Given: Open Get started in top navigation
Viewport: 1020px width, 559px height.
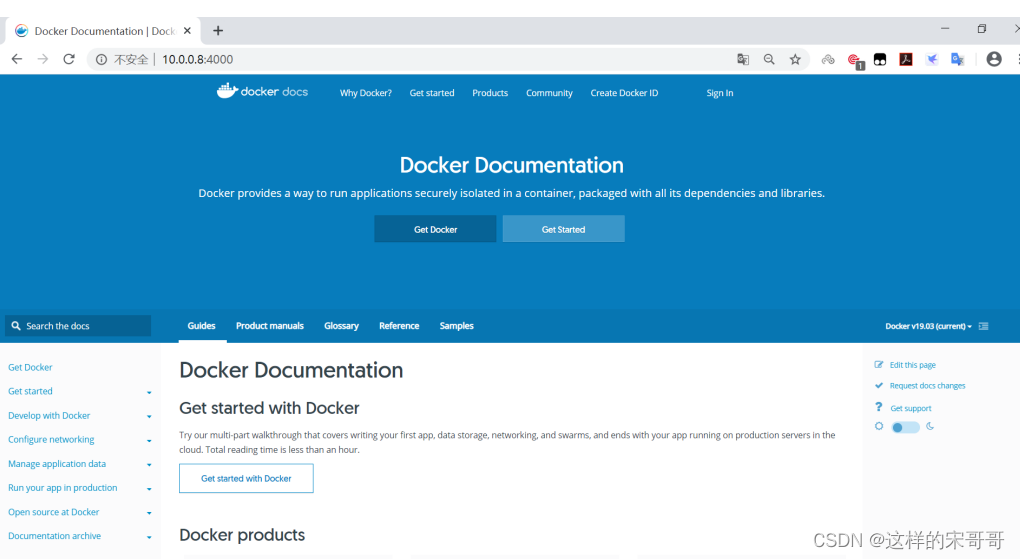Looking at the screenshot, I should coord(432,93).
